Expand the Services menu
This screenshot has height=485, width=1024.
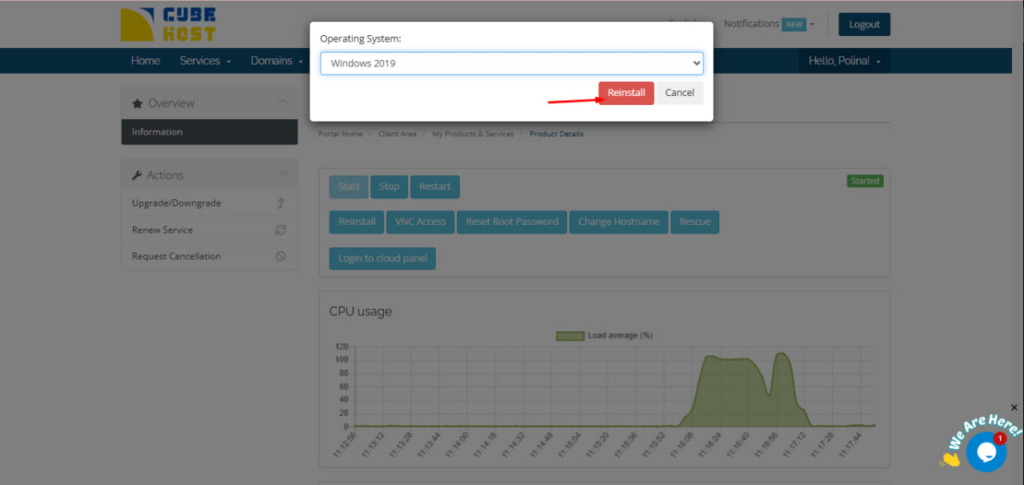[205, 61]
